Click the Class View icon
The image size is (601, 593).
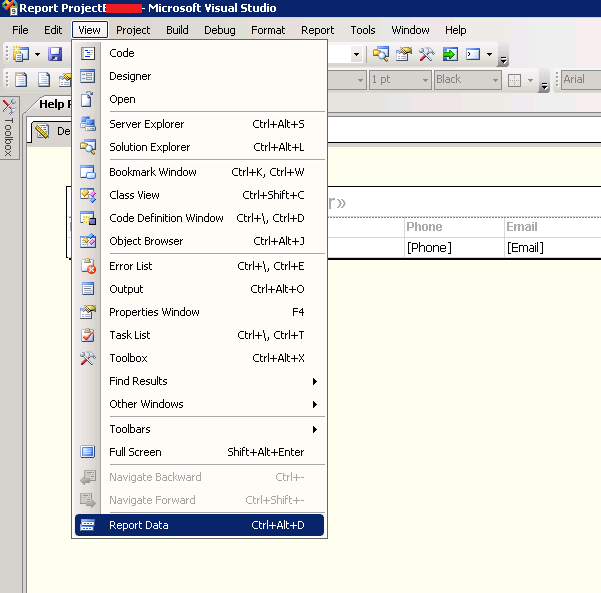[x=88, y=195]
